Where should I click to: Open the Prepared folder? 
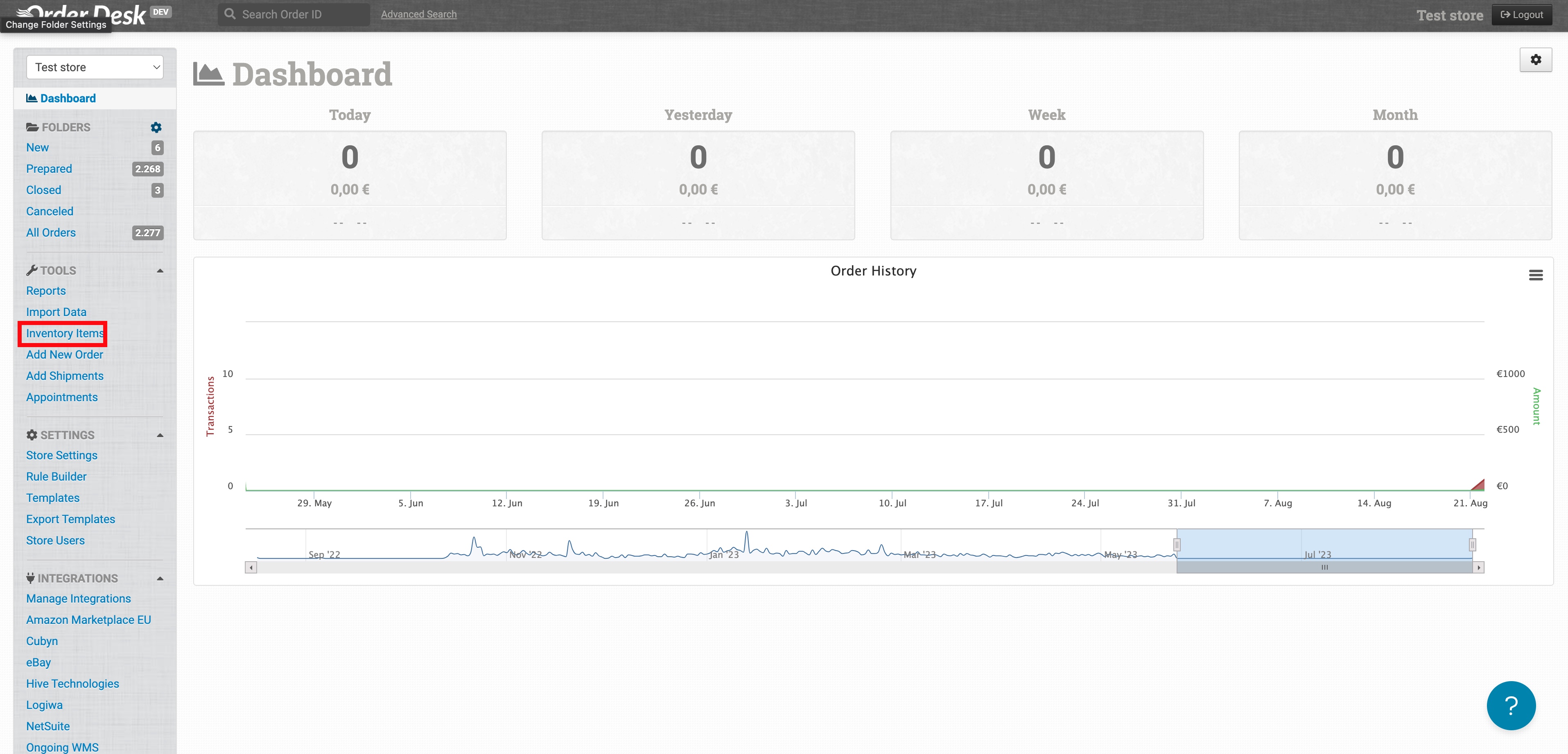coord(49,169)
